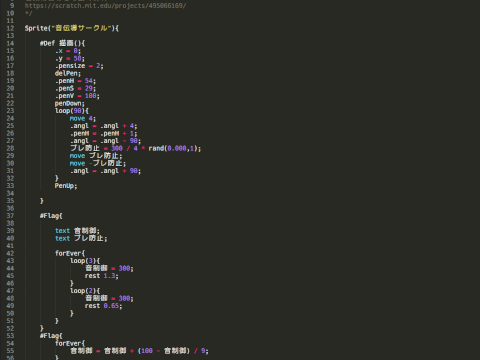This screenshot has width=480, height=360.
Task: Click the "loop(90){" header
Action: (72, 111)
